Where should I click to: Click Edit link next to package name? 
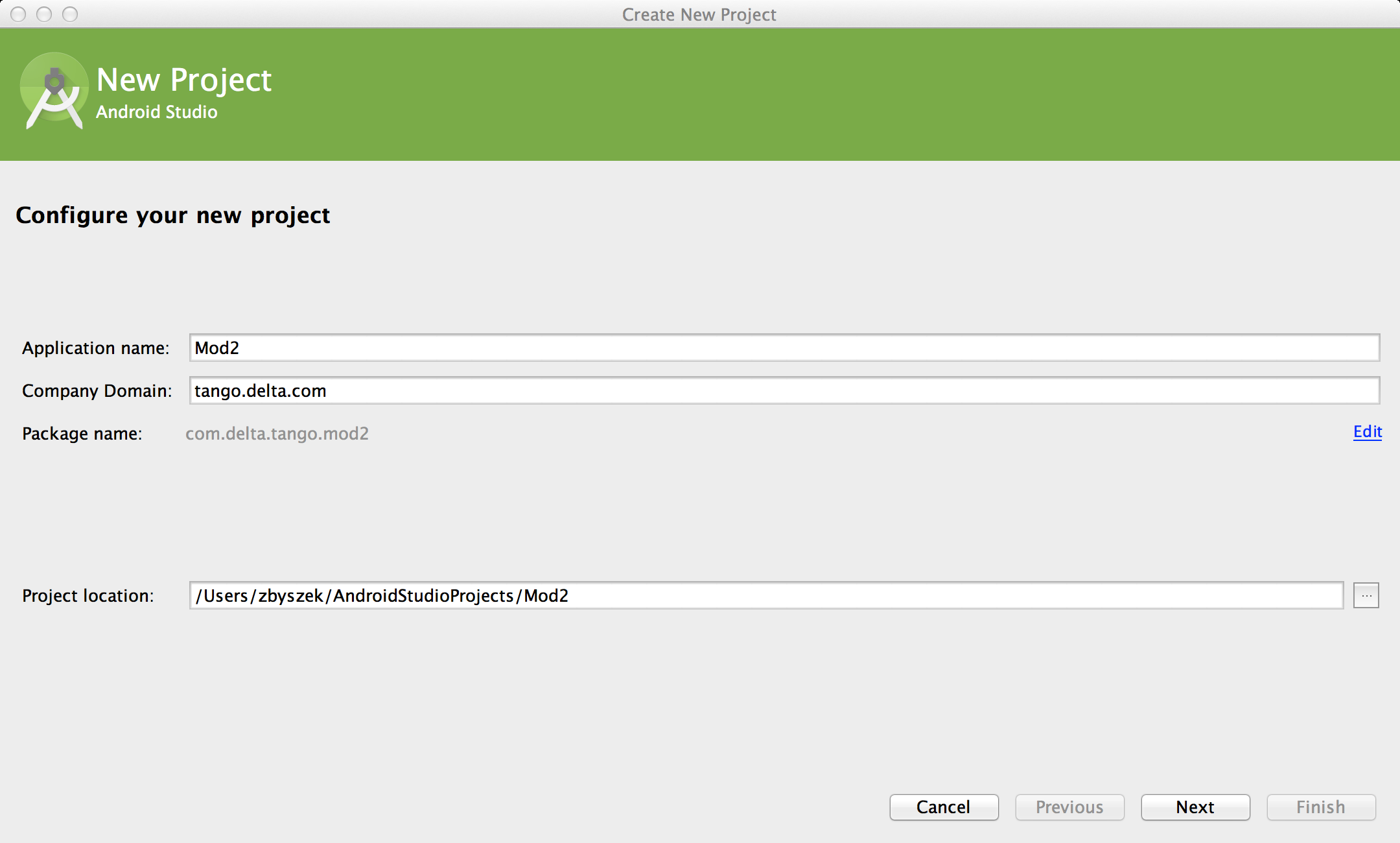tap(1367, 432)
